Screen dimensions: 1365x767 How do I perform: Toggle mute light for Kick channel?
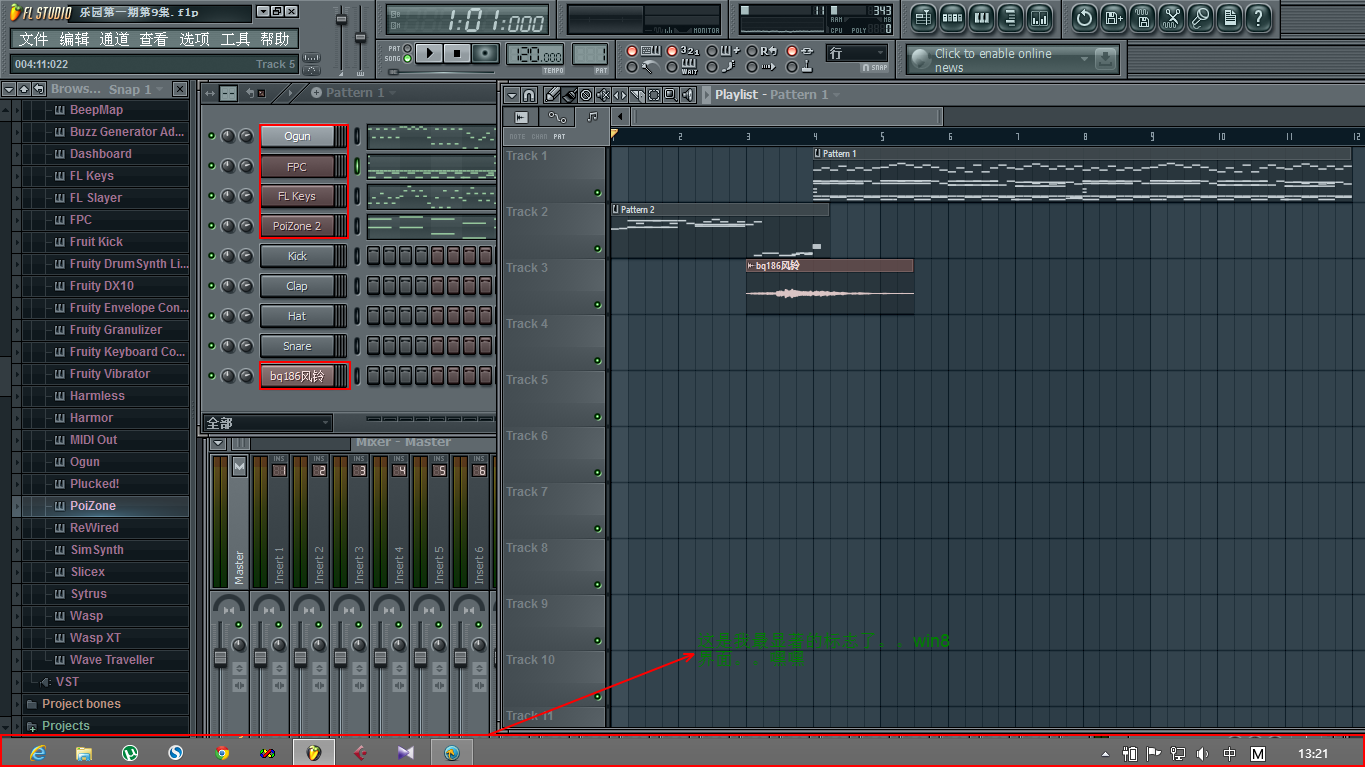pyautogui.click(x=211, y=256)
